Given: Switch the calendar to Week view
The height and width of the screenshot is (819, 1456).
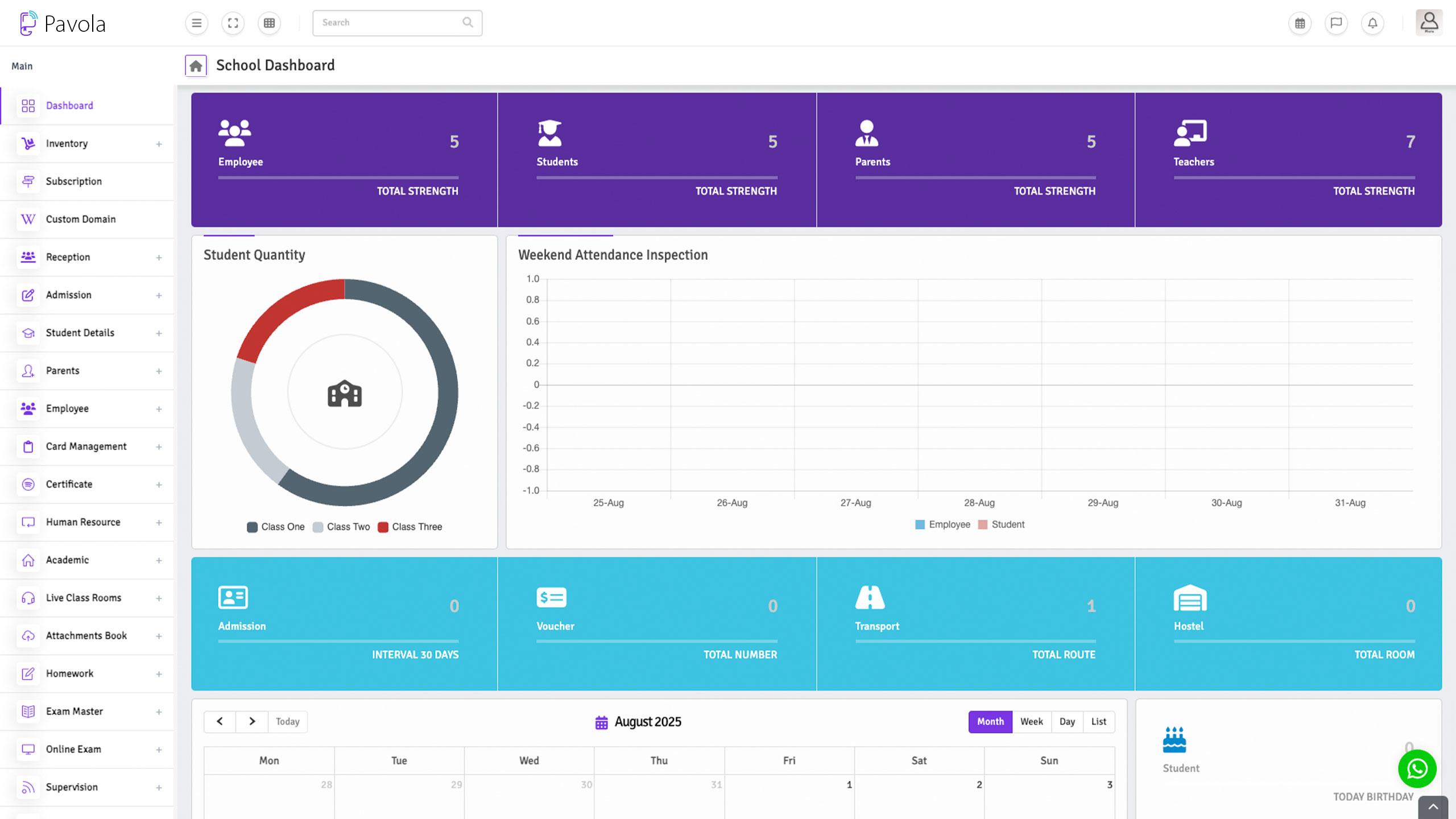Looking at the screenshot, I should pos(1031,721).
